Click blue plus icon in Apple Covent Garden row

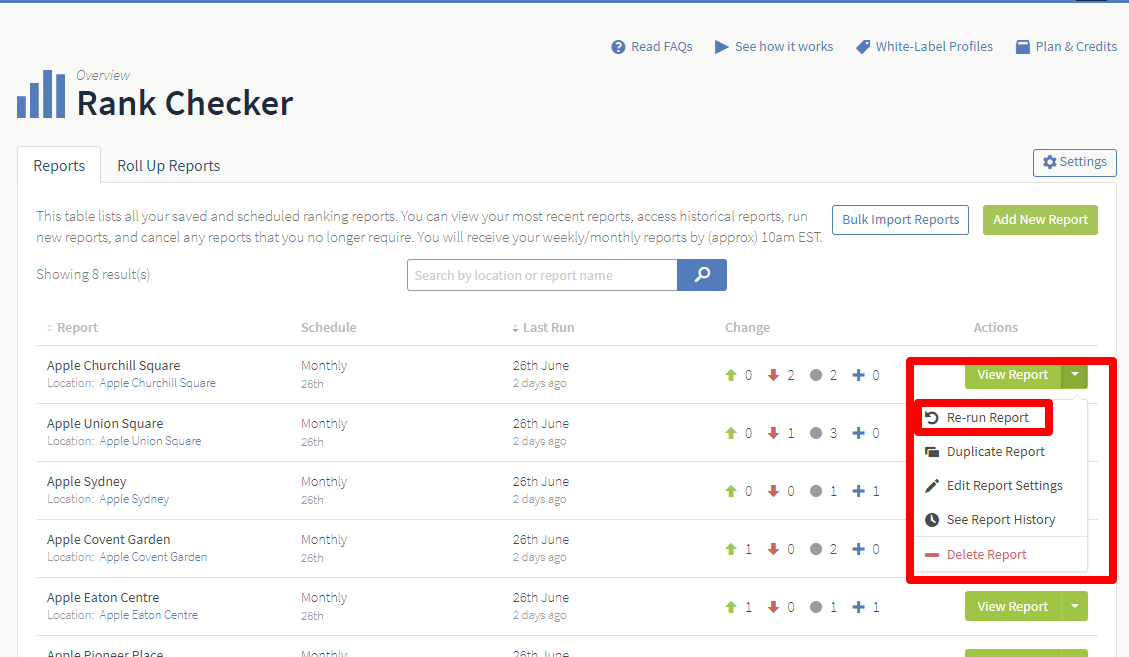click(x=858, y=549)
